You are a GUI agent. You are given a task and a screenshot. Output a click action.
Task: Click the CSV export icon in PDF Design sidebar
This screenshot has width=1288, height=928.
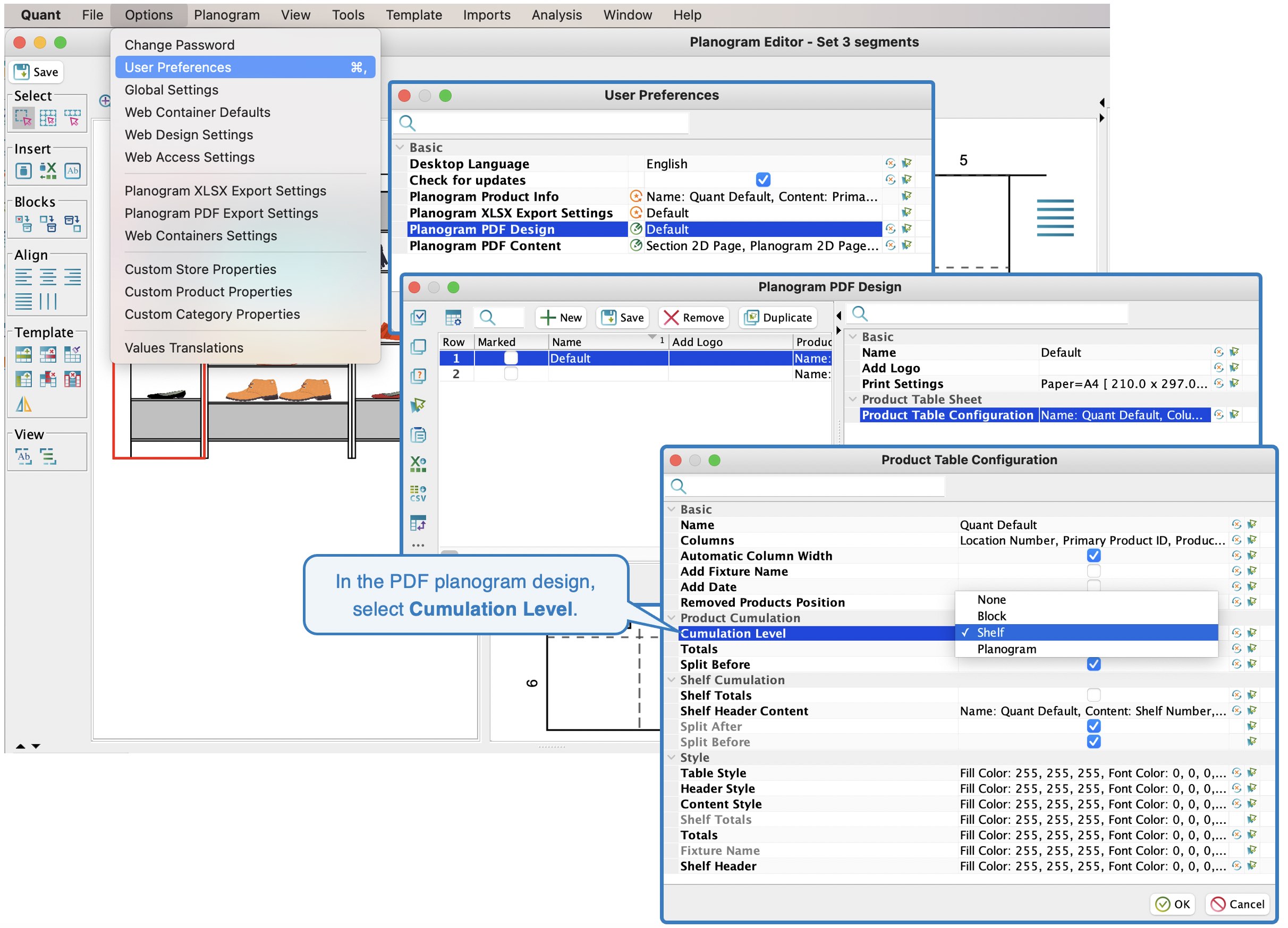coord(419,493)
